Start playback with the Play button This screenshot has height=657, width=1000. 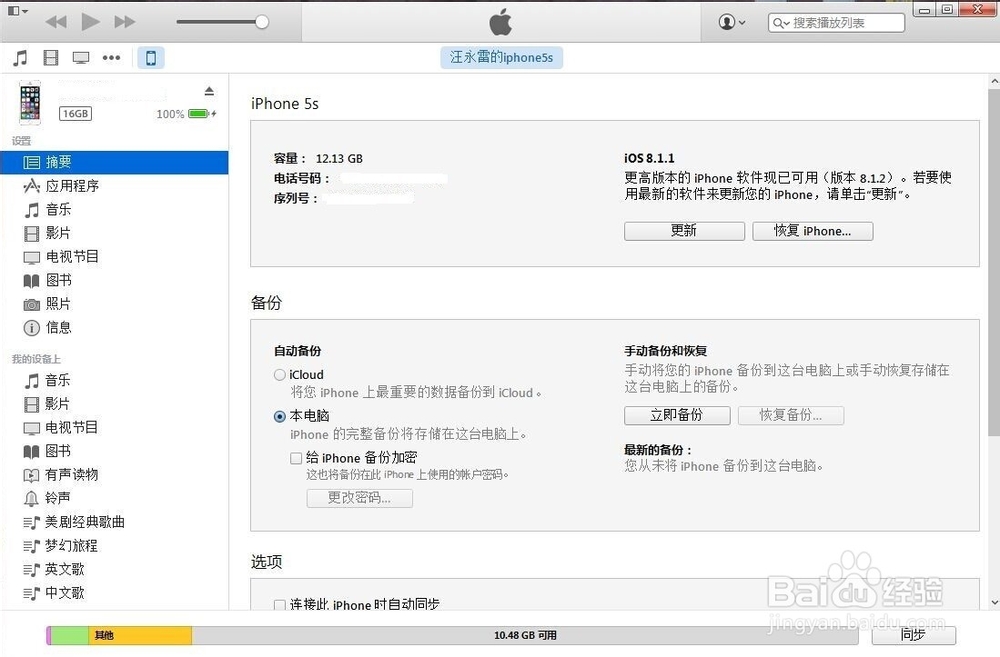[91, 22]
